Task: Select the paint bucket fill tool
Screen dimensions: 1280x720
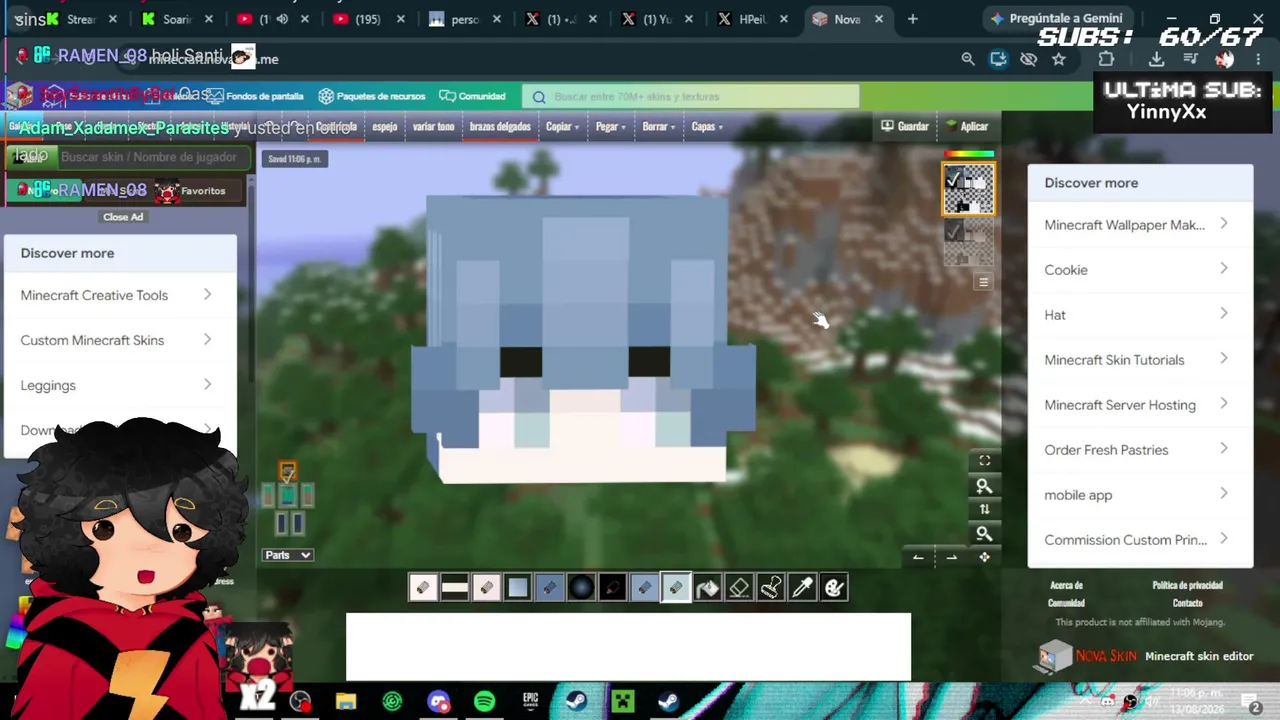Action: tap(707, 588)
